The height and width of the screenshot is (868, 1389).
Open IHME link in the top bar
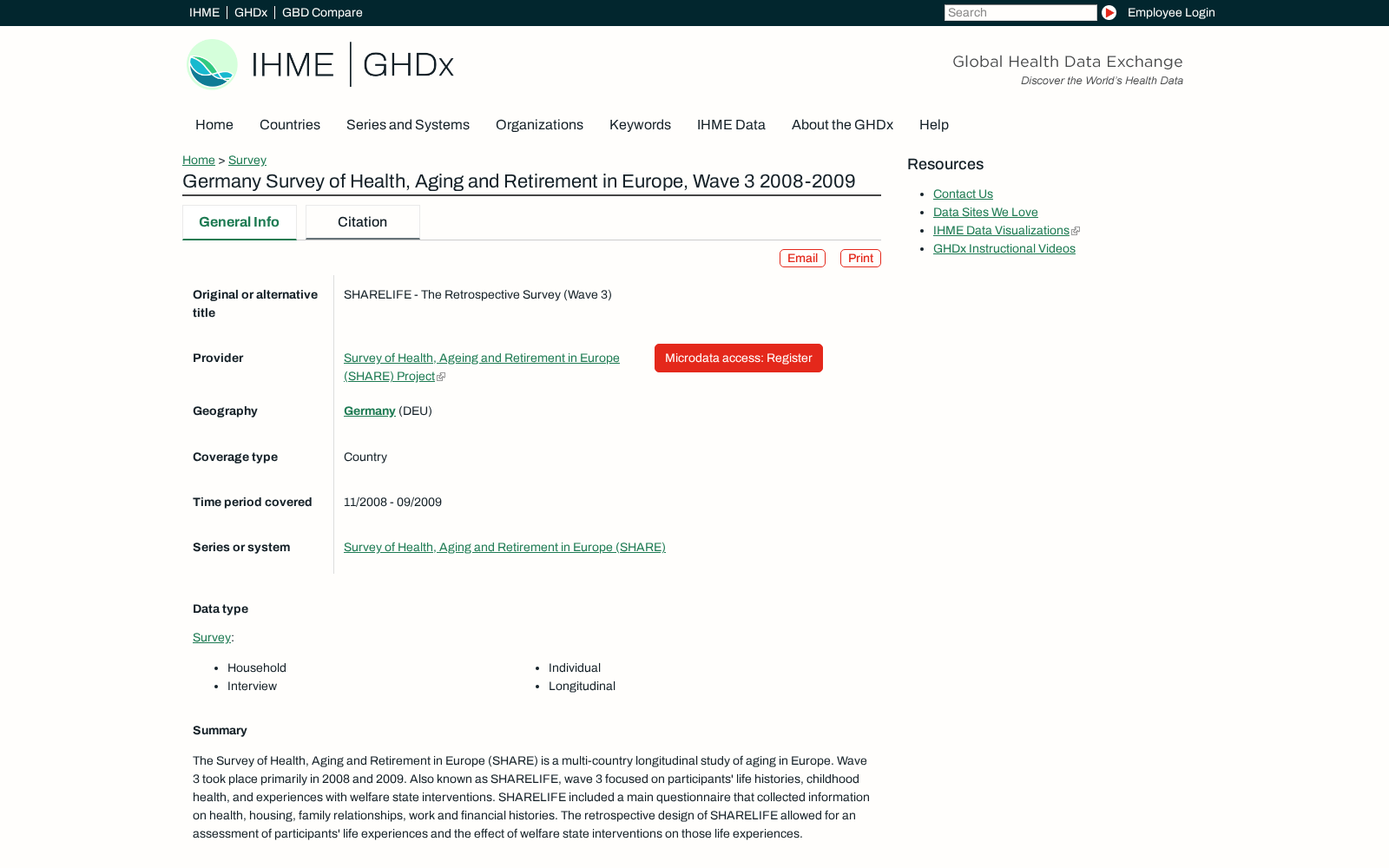tap(204, 12)
